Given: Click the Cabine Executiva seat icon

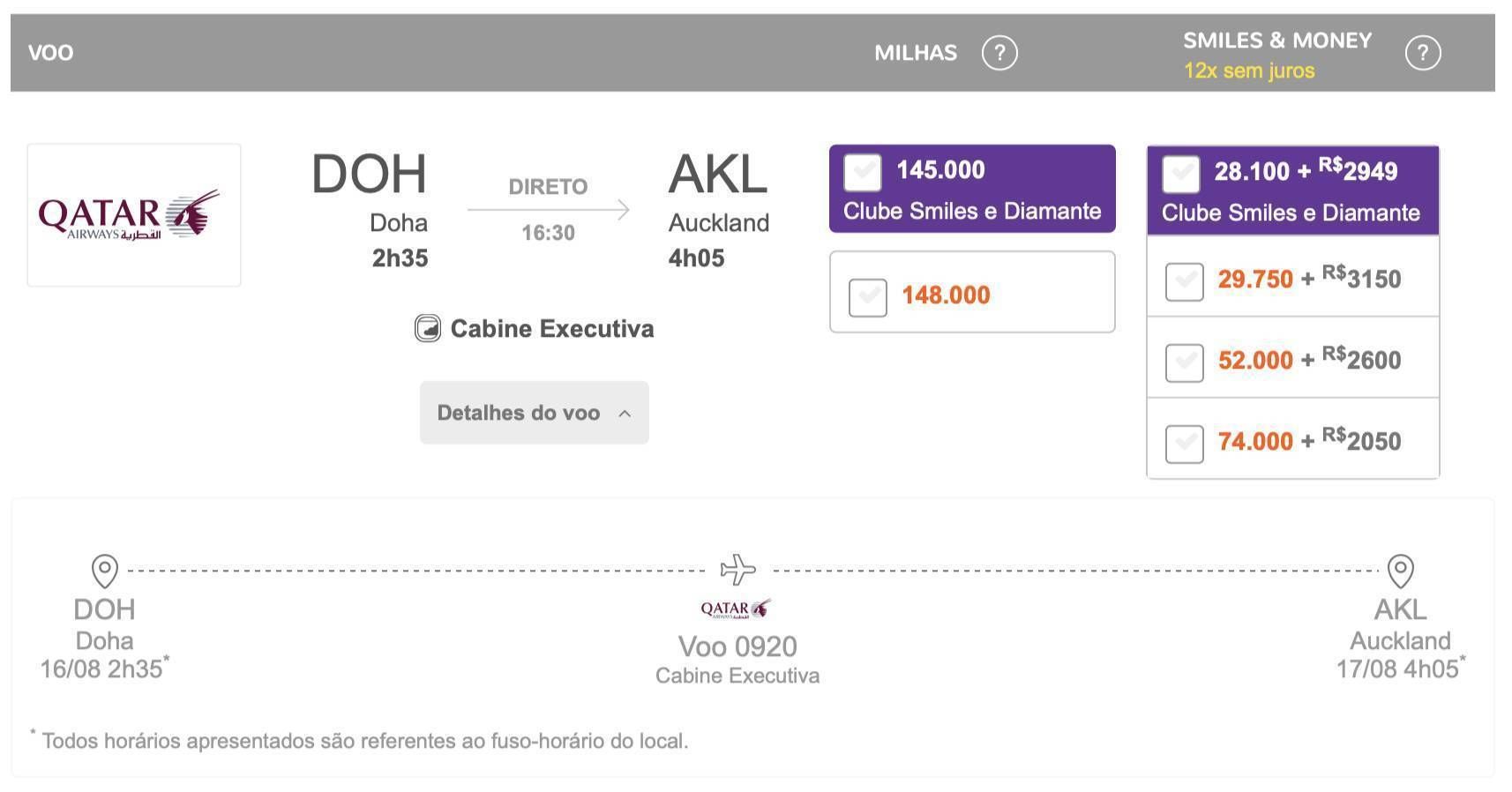Looking at the screenshot, I should pyautogui.click(x=428, y=329).
